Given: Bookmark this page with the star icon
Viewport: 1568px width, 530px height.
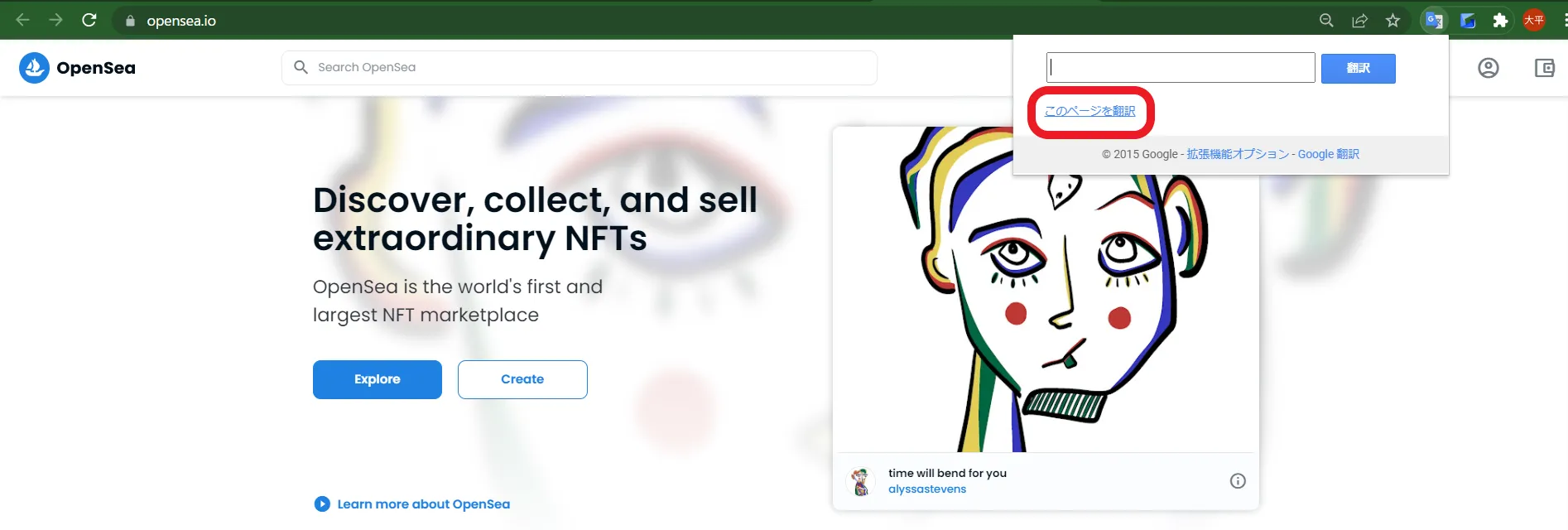Looking at the screenshot, I should click(1393, 21).
